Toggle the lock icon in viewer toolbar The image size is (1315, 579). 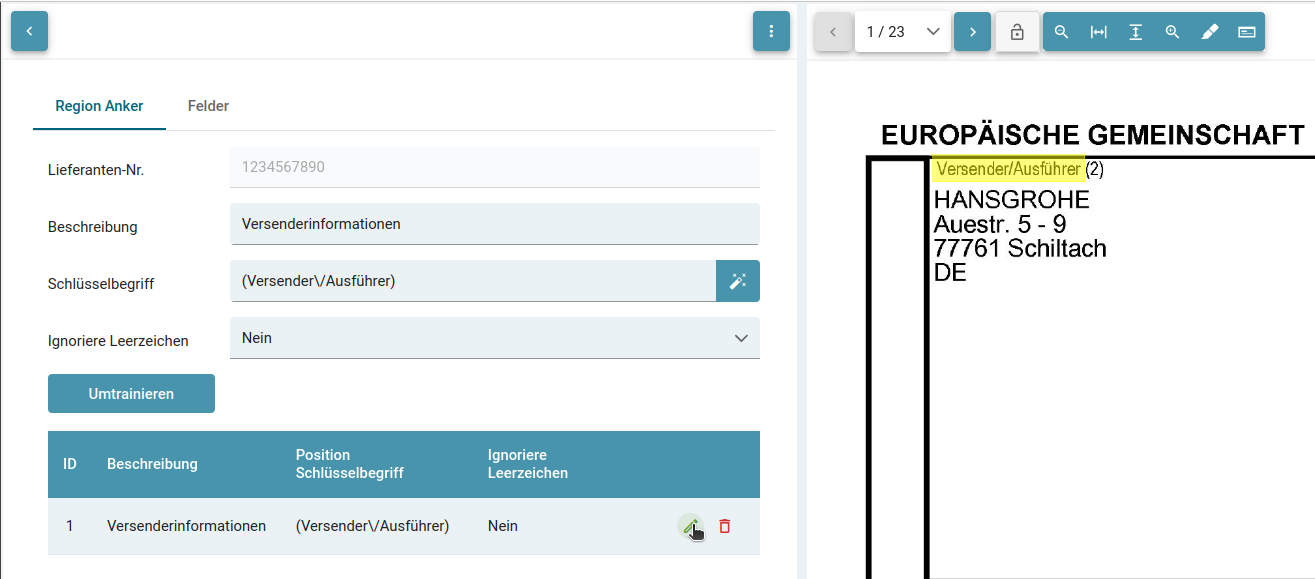(1017, 32)
